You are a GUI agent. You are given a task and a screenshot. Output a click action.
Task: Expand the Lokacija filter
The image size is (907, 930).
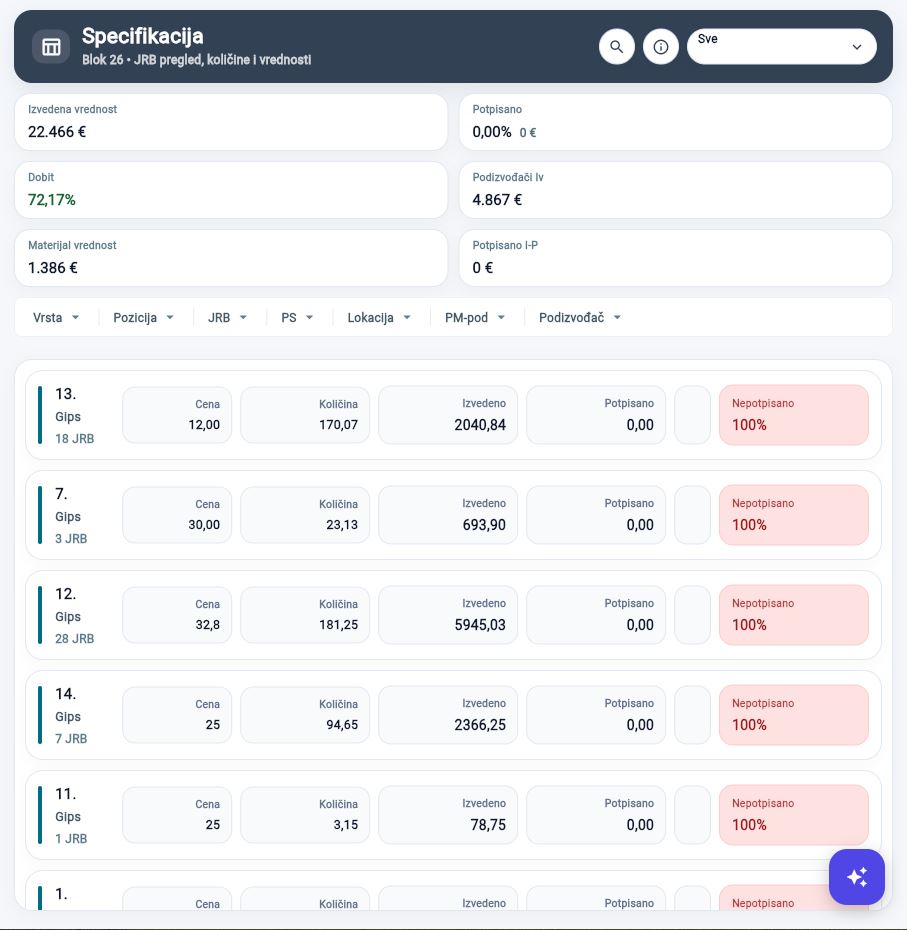379,317
